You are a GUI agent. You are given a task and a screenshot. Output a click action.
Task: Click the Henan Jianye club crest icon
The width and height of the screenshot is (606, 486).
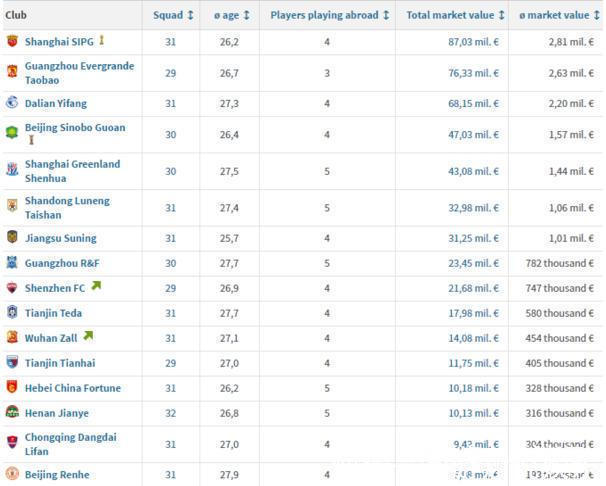point(12,412)
